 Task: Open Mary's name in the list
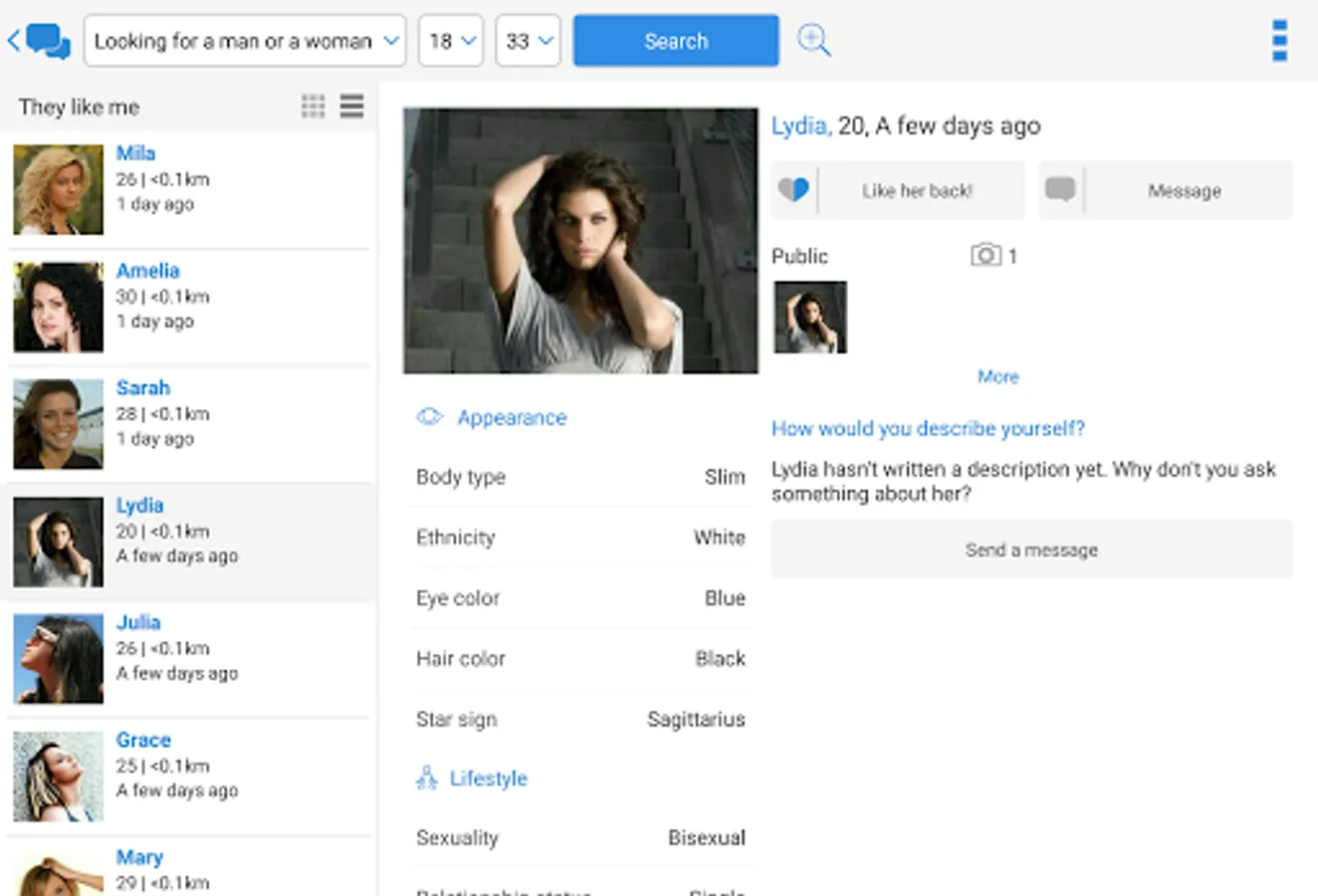pos(139,858)
